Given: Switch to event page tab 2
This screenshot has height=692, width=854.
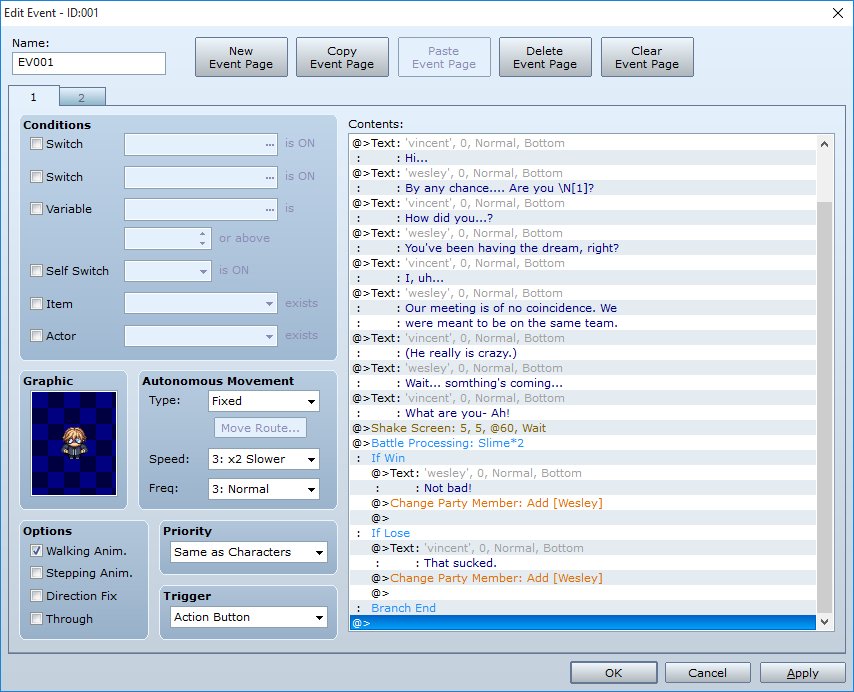Looking at the screenshot, I should (x=82, y=97).
